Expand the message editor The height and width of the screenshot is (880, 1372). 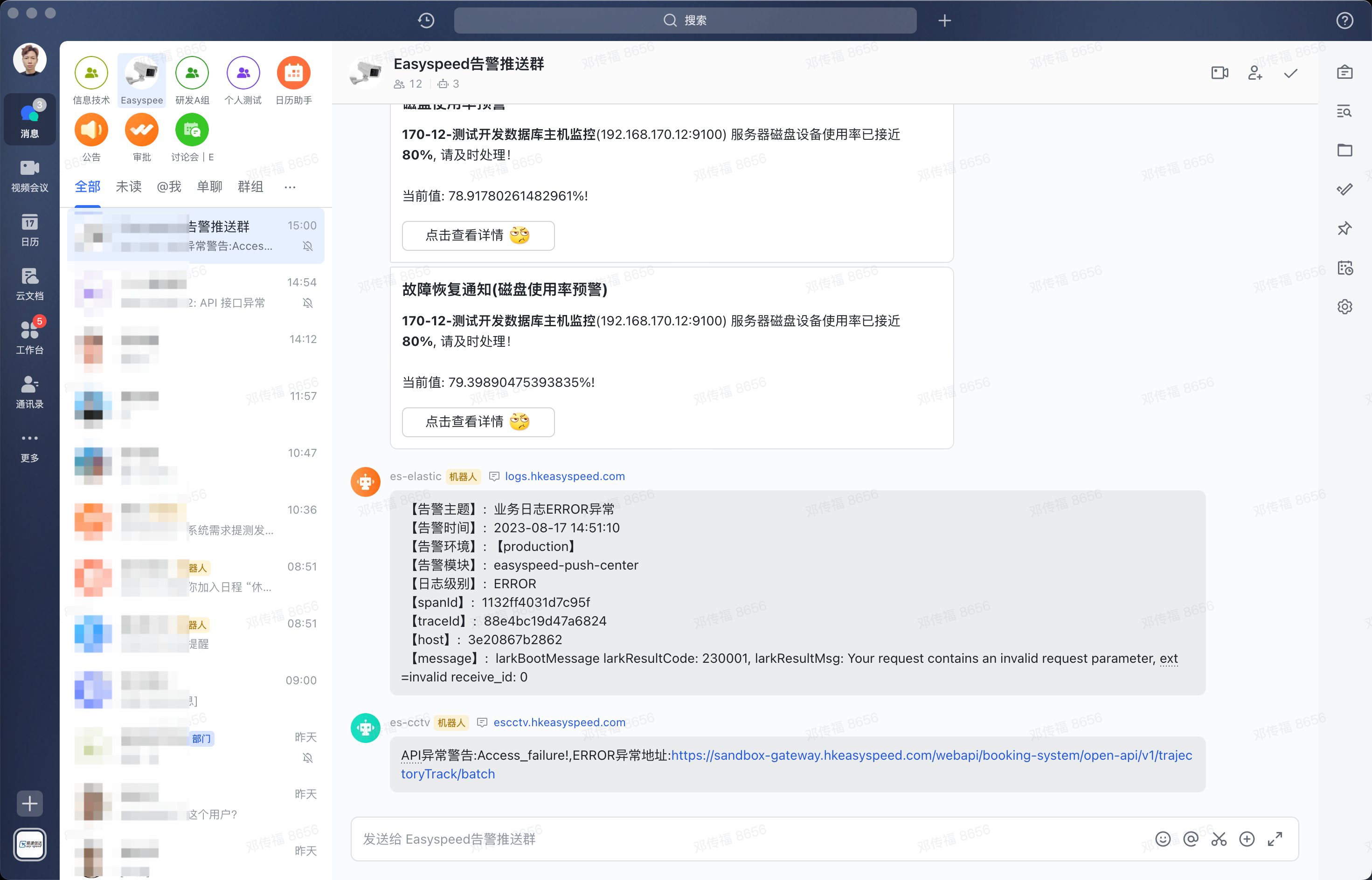coord(1275,839)
